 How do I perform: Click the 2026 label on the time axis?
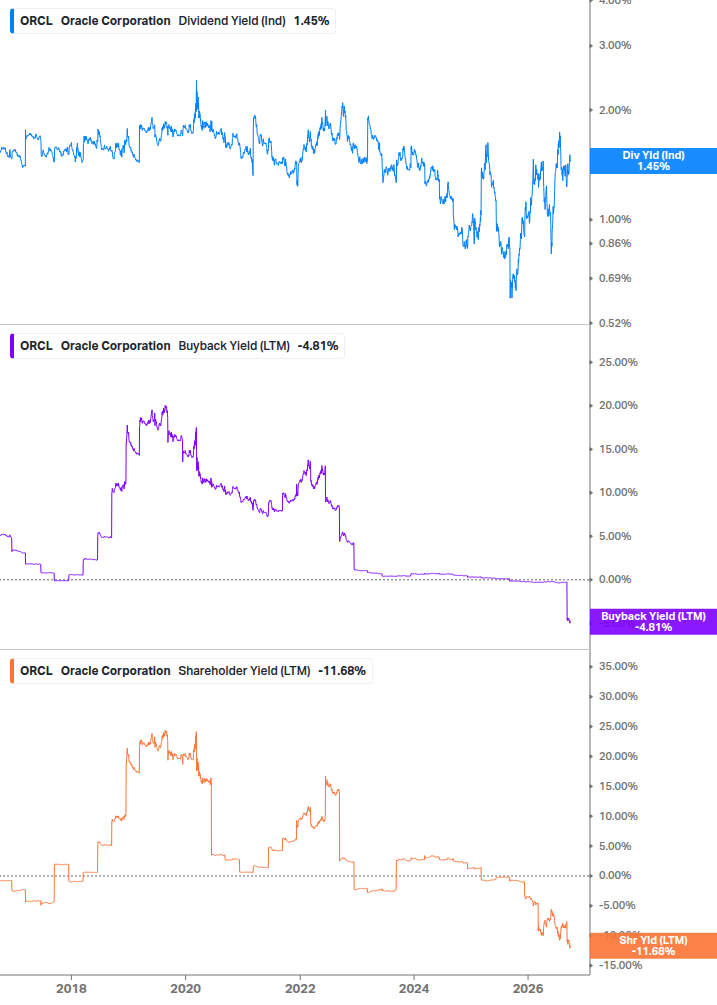[x=528, y=988]
